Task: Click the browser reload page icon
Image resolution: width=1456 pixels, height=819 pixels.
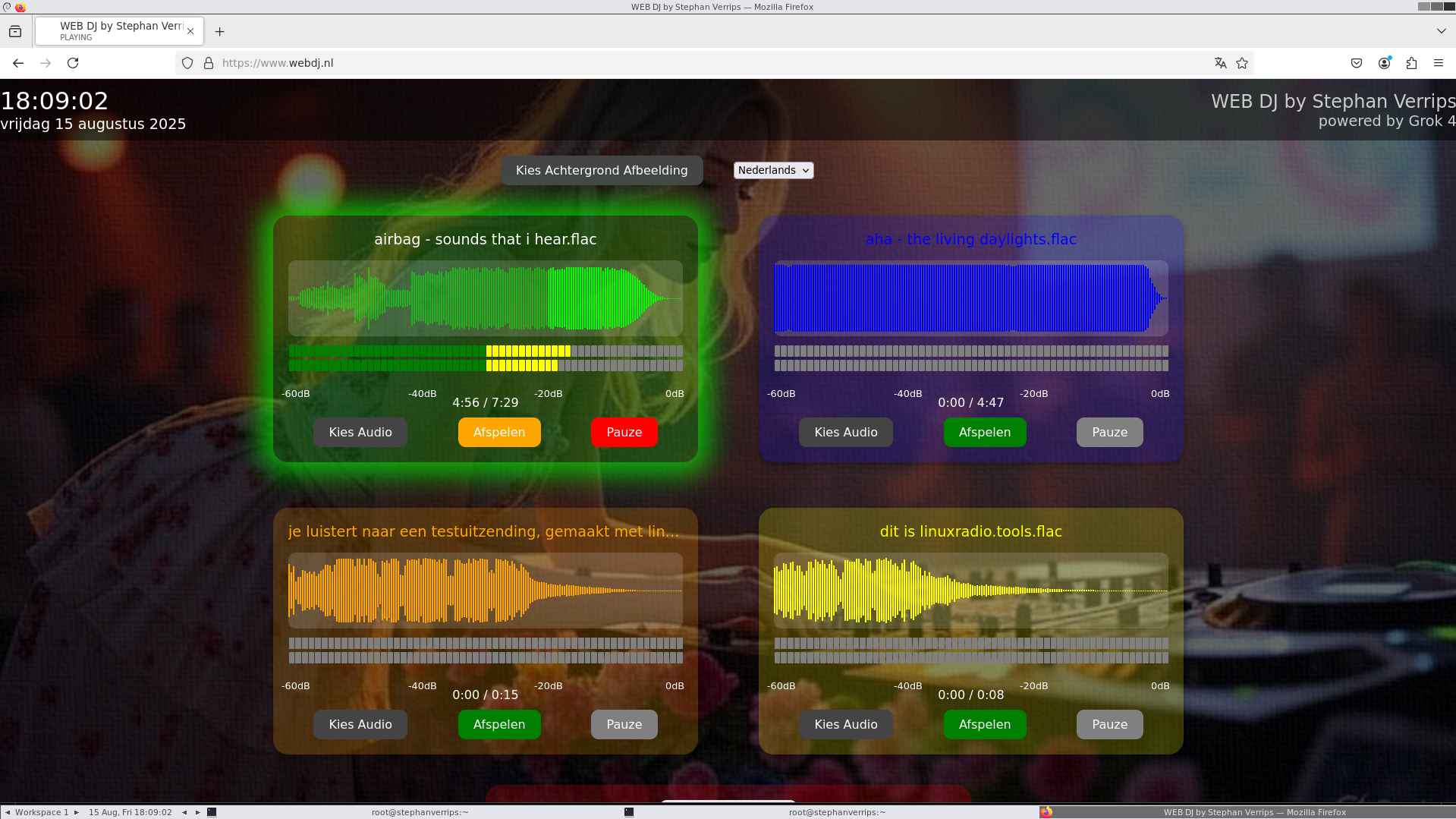Action: click(x=73, y=63)
